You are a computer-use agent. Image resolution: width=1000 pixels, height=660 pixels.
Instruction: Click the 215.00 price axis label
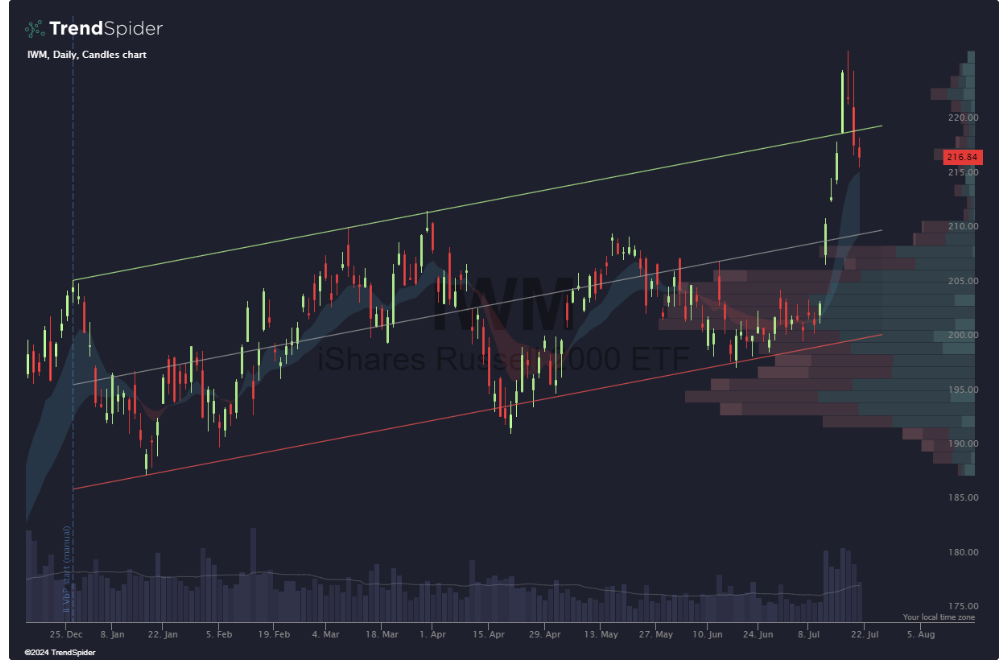click(963, 173)
